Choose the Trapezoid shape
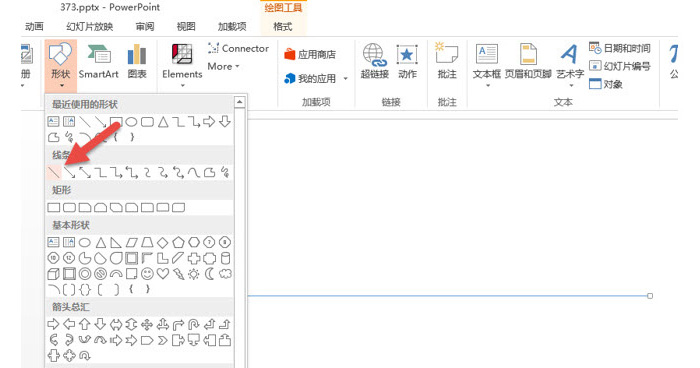The image size is (700, 368). [x=147, y=243]
